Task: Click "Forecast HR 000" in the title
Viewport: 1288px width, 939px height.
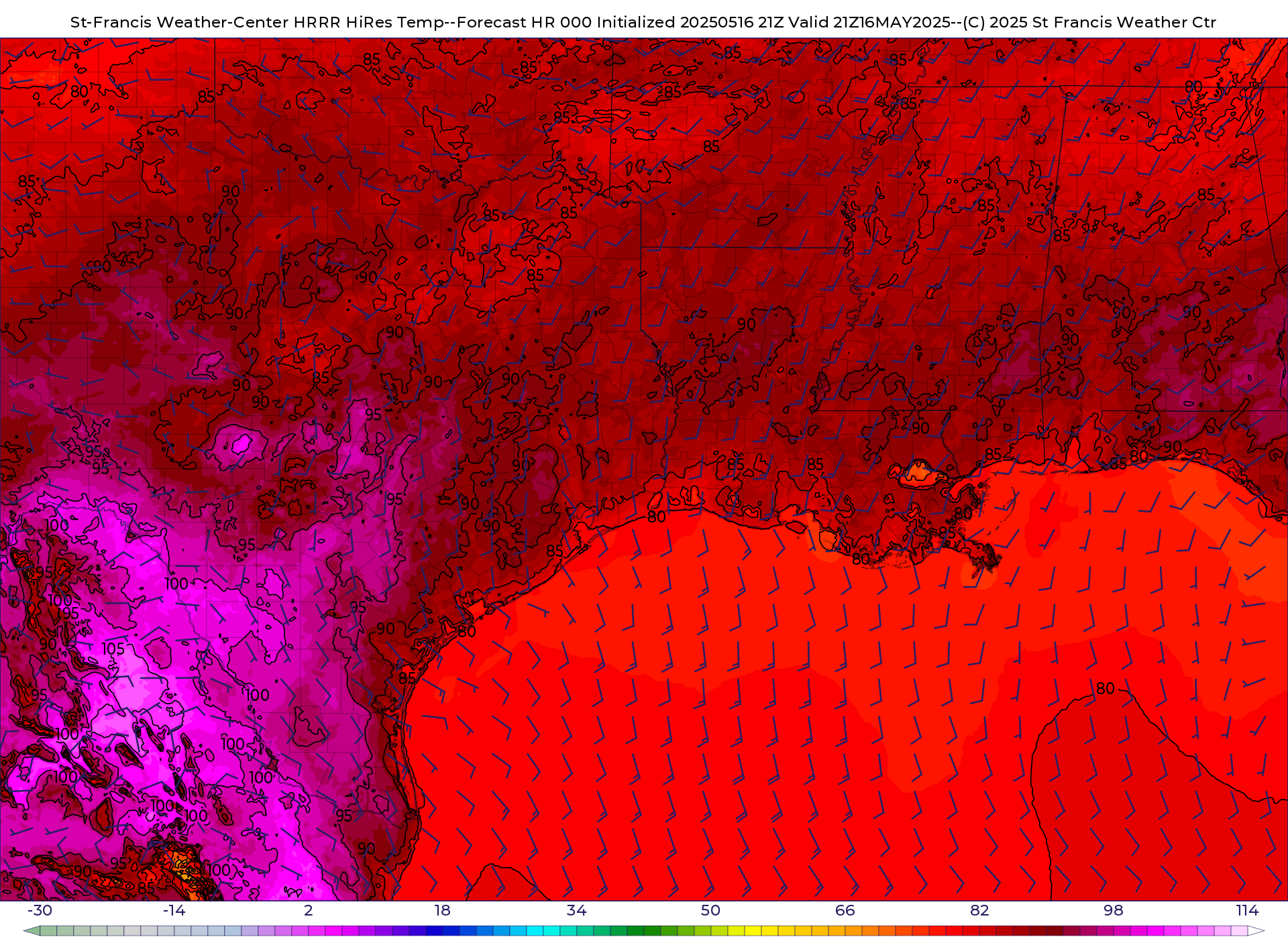Action: [525, 22]
